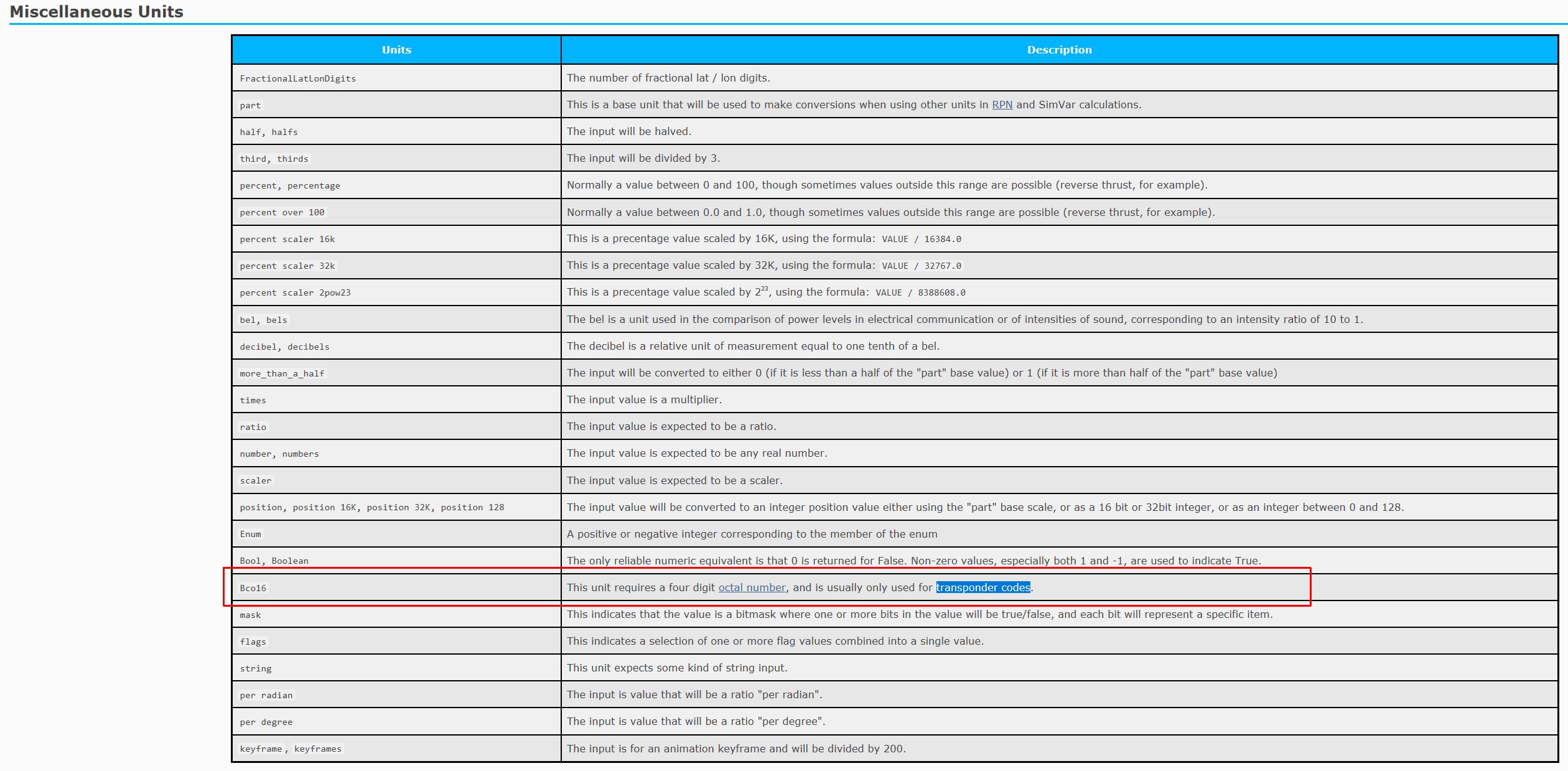Click the Description column header
Viewport: 1568px width, 771px height.
coord(1059,50)
